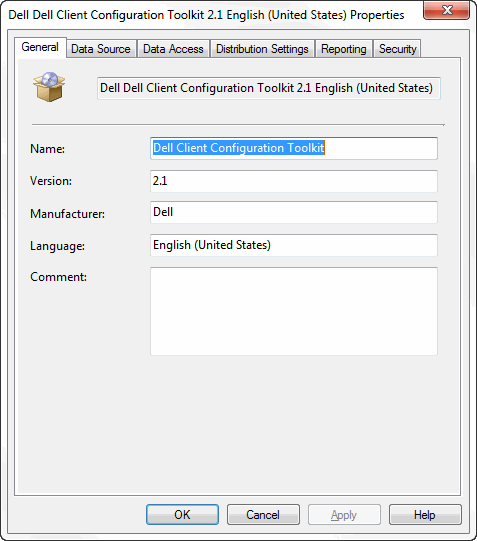Close the Properties dialog with the X button
The width and height of the screenshot is (477, 541).
point(447,10)
